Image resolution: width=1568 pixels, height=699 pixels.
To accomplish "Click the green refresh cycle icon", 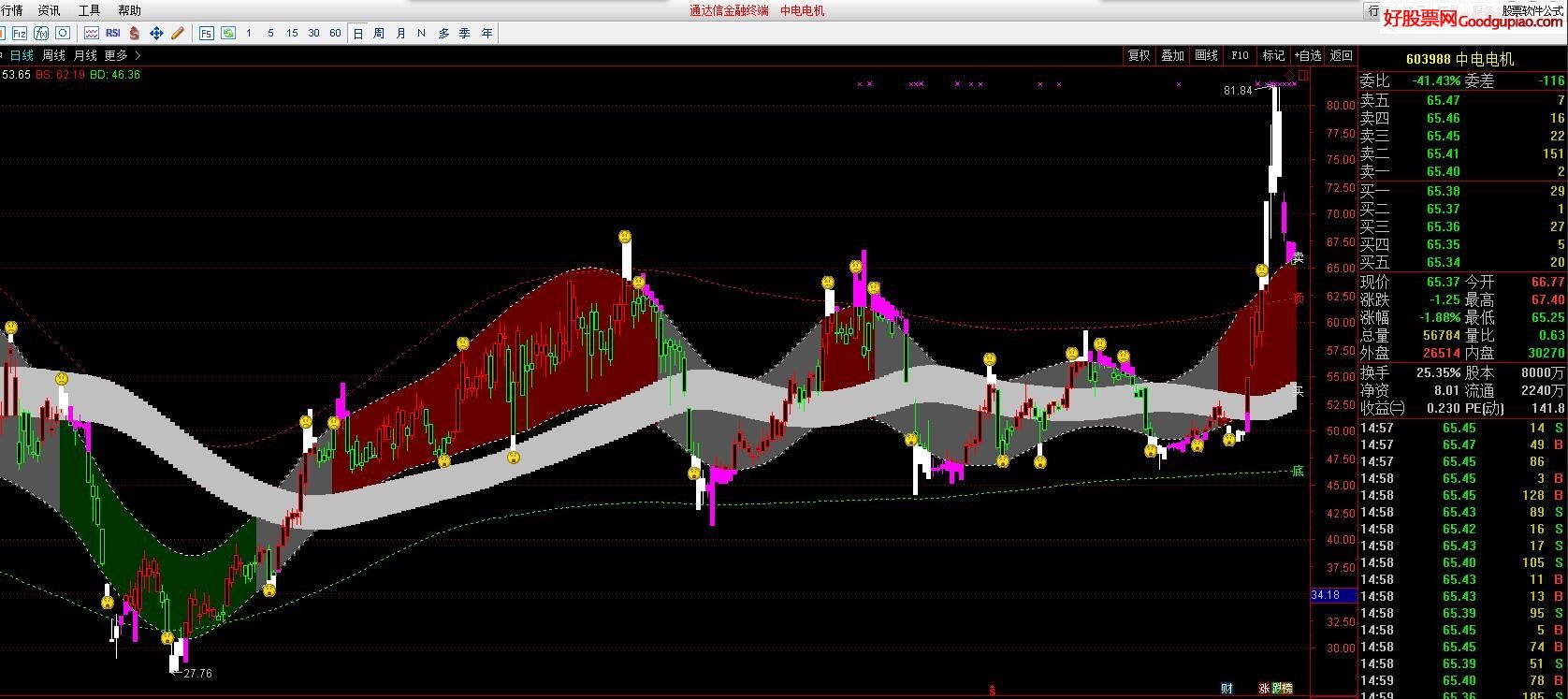I will 228,33.
